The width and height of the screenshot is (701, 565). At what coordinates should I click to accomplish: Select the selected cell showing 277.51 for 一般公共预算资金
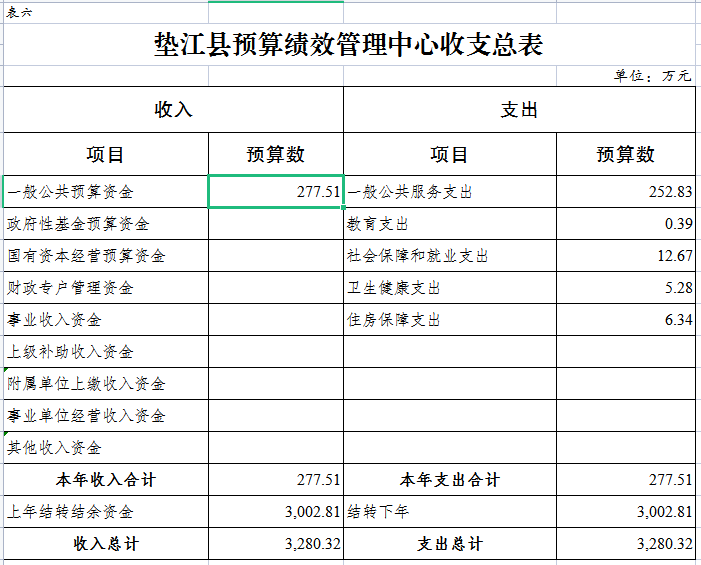click(x=276, y=191)
